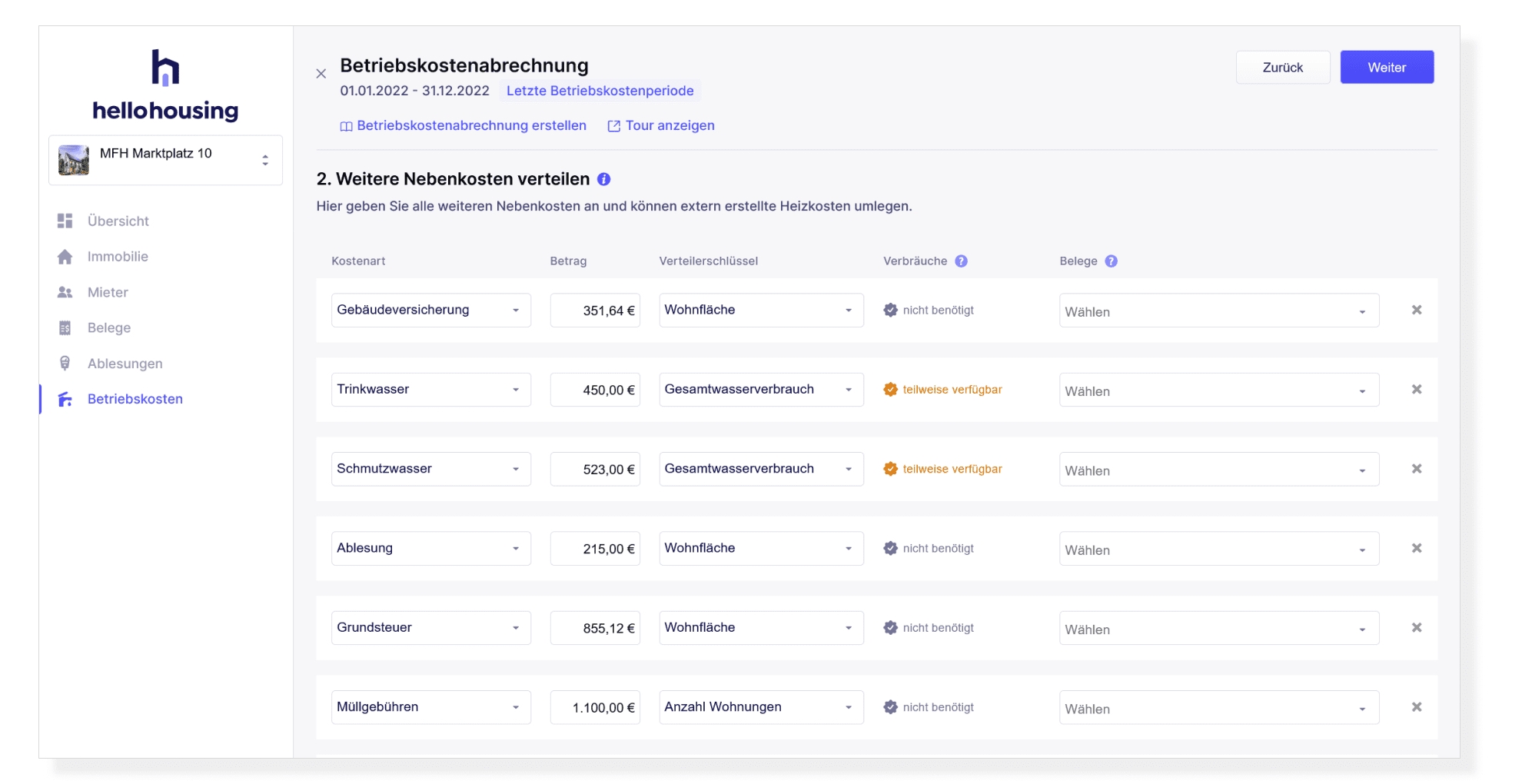Remove the Gebäudeversicherung cost row
1522x784 pixels.
click(x=1416, y=310)
